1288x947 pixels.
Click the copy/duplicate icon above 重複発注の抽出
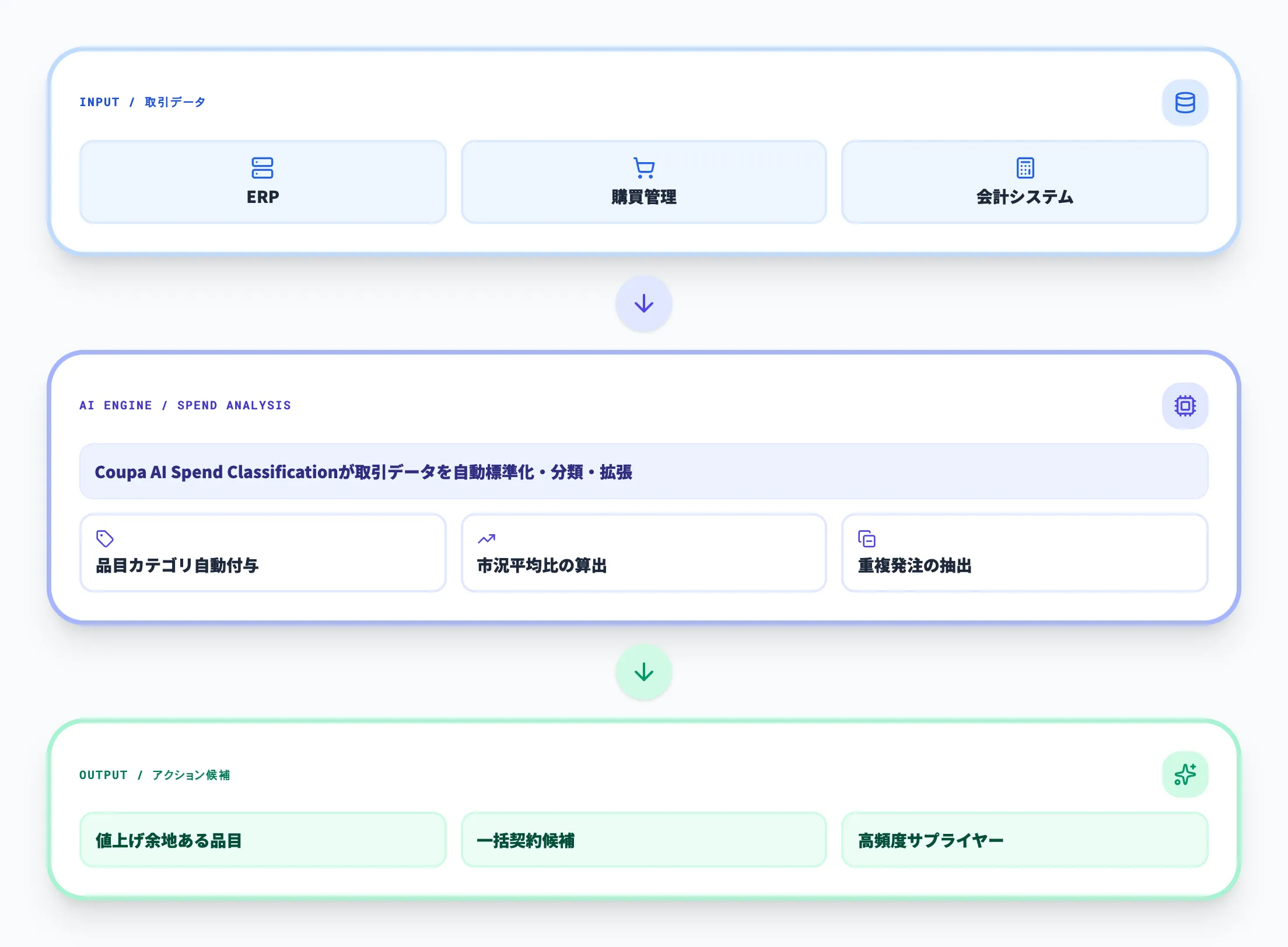(x=867, y=539)
